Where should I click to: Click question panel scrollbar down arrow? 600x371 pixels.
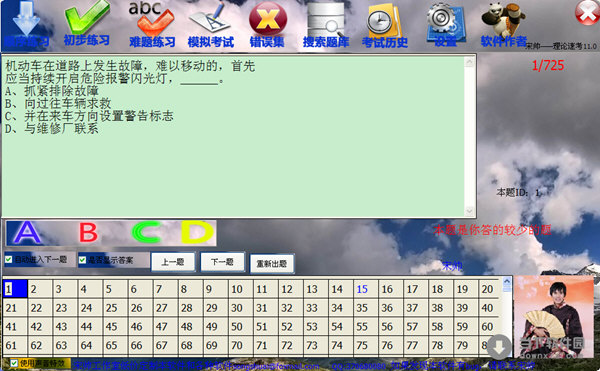pyautogui.click(x=470, y=211)
